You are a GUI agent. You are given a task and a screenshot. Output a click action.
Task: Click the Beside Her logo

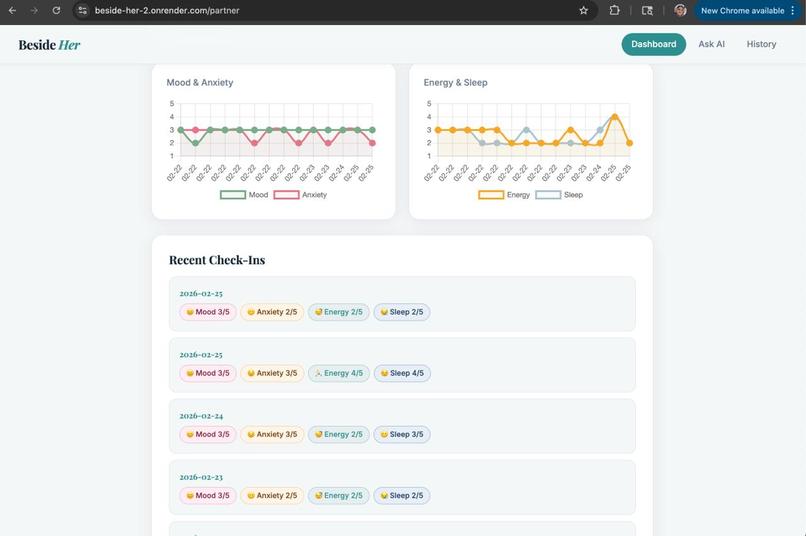[49, 45]
